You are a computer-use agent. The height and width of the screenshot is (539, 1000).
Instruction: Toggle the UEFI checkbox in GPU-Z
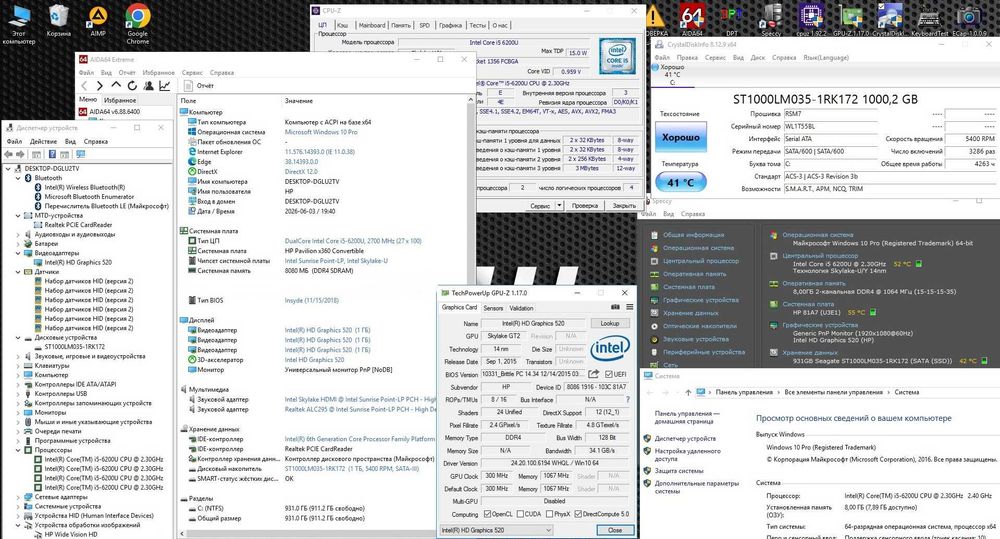pyautogui.click(x=608, y=374)
